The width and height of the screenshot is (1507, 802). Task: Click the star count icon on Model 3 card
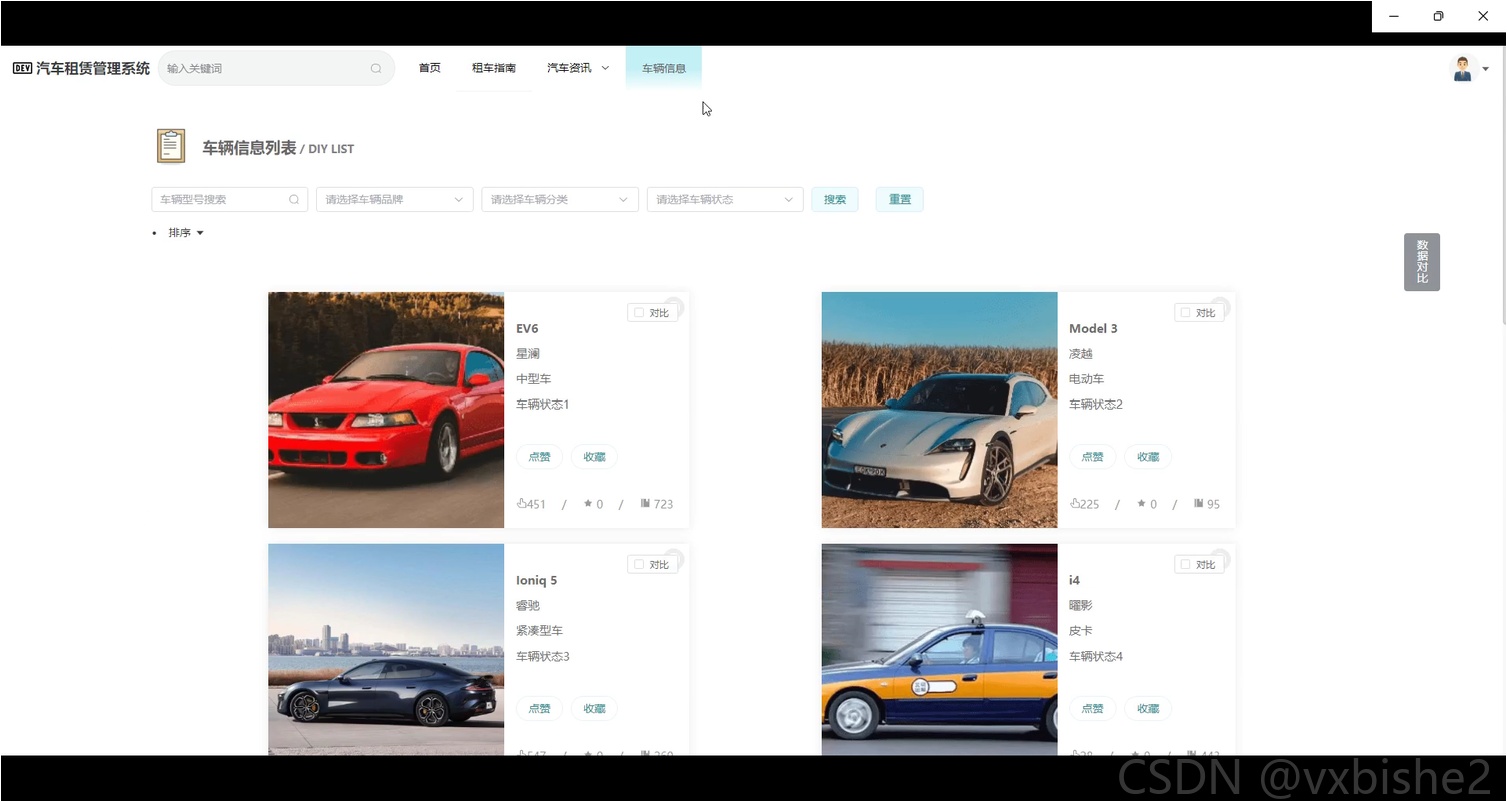[x=1141, y=504]
